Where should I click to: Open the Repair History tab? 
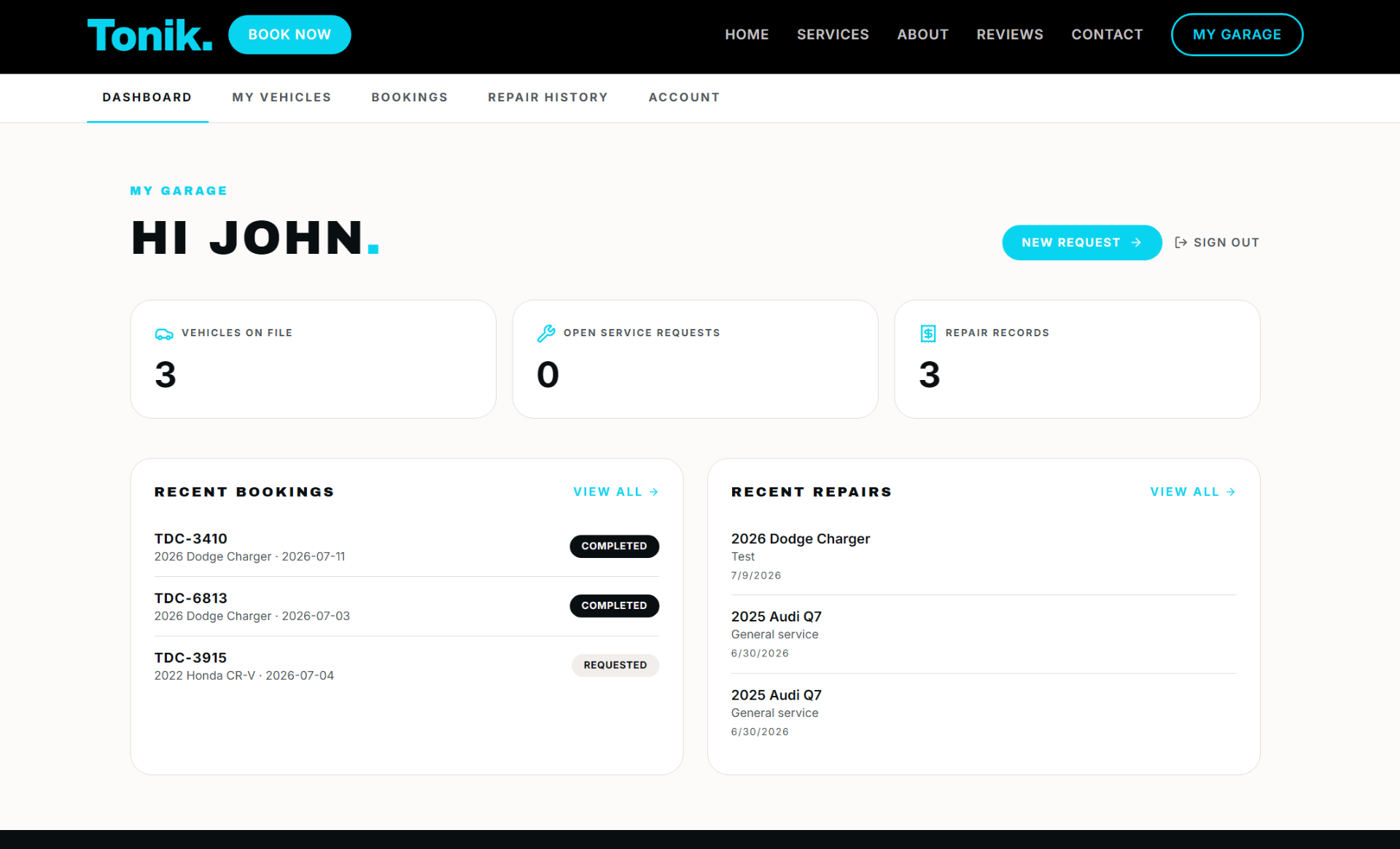pyautogui.click(x=548, y=98)
